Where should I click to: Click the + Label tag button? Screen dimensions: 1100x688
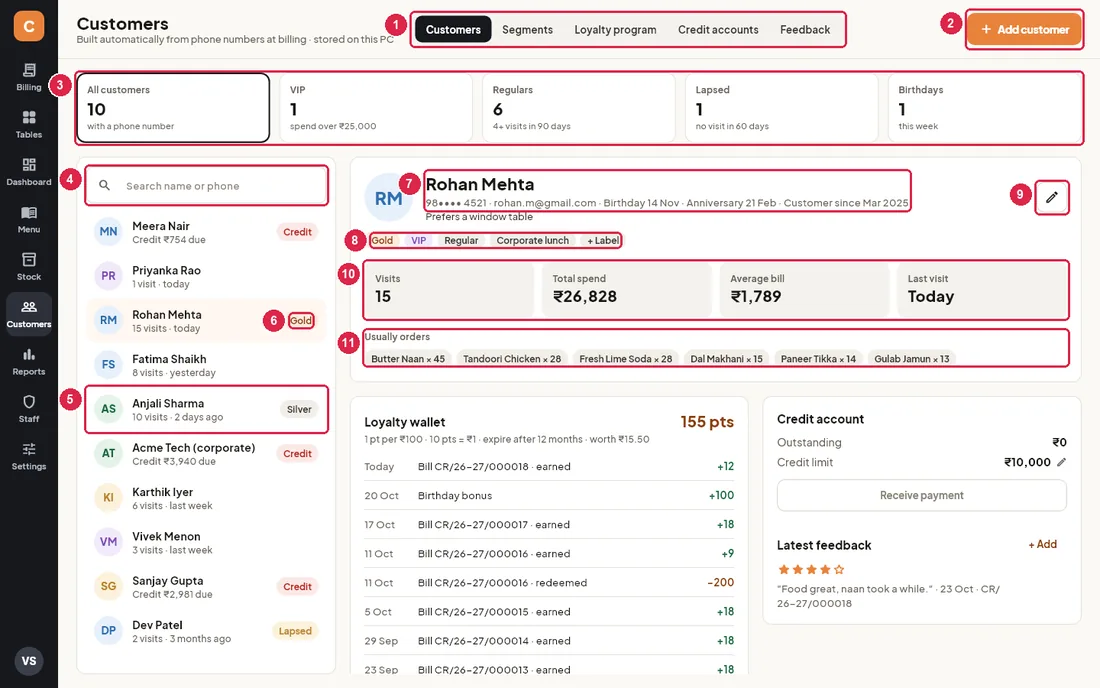click(x=603, y=241)
